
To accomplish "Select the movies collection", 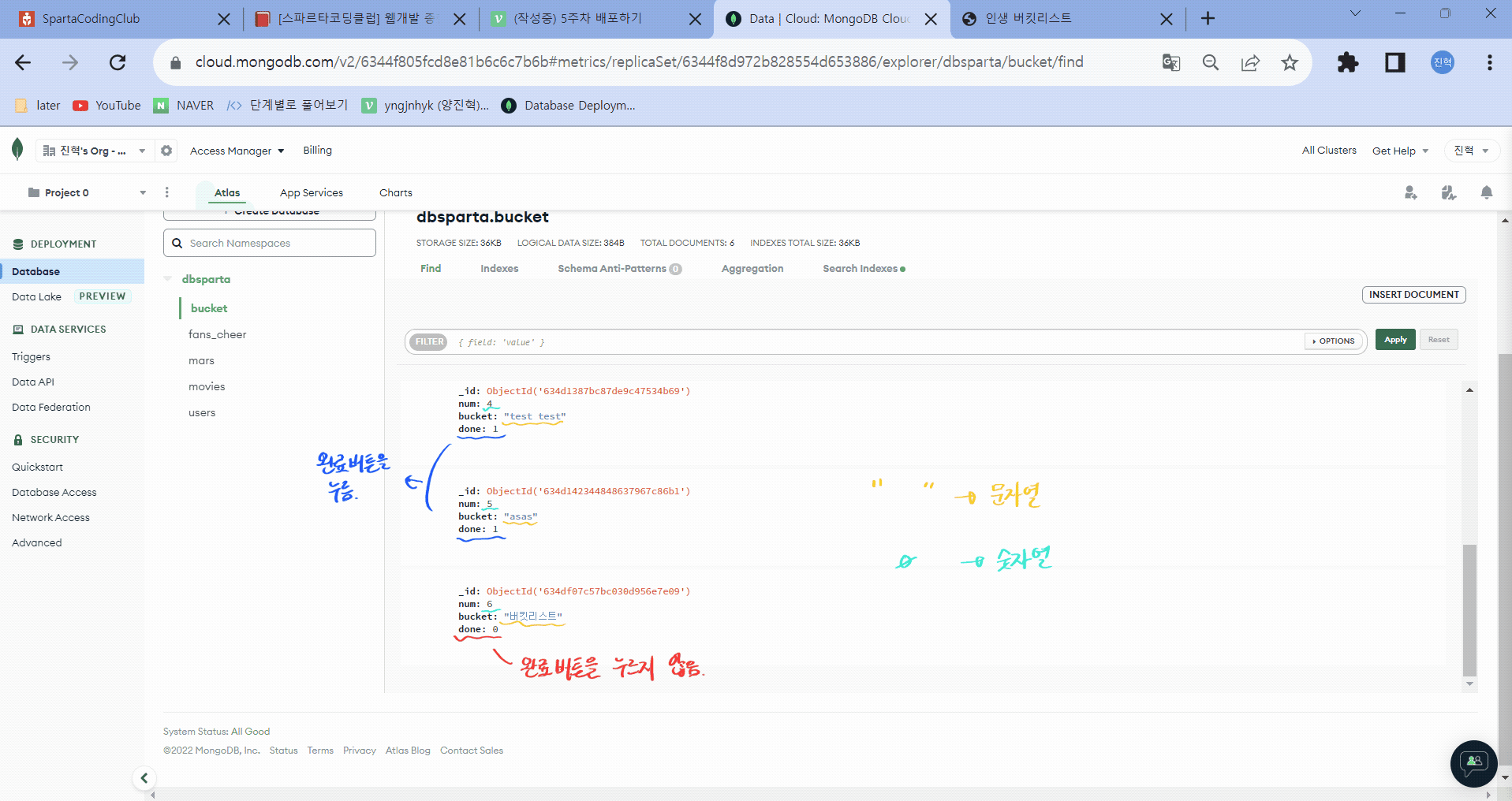I will pos(207,386).
